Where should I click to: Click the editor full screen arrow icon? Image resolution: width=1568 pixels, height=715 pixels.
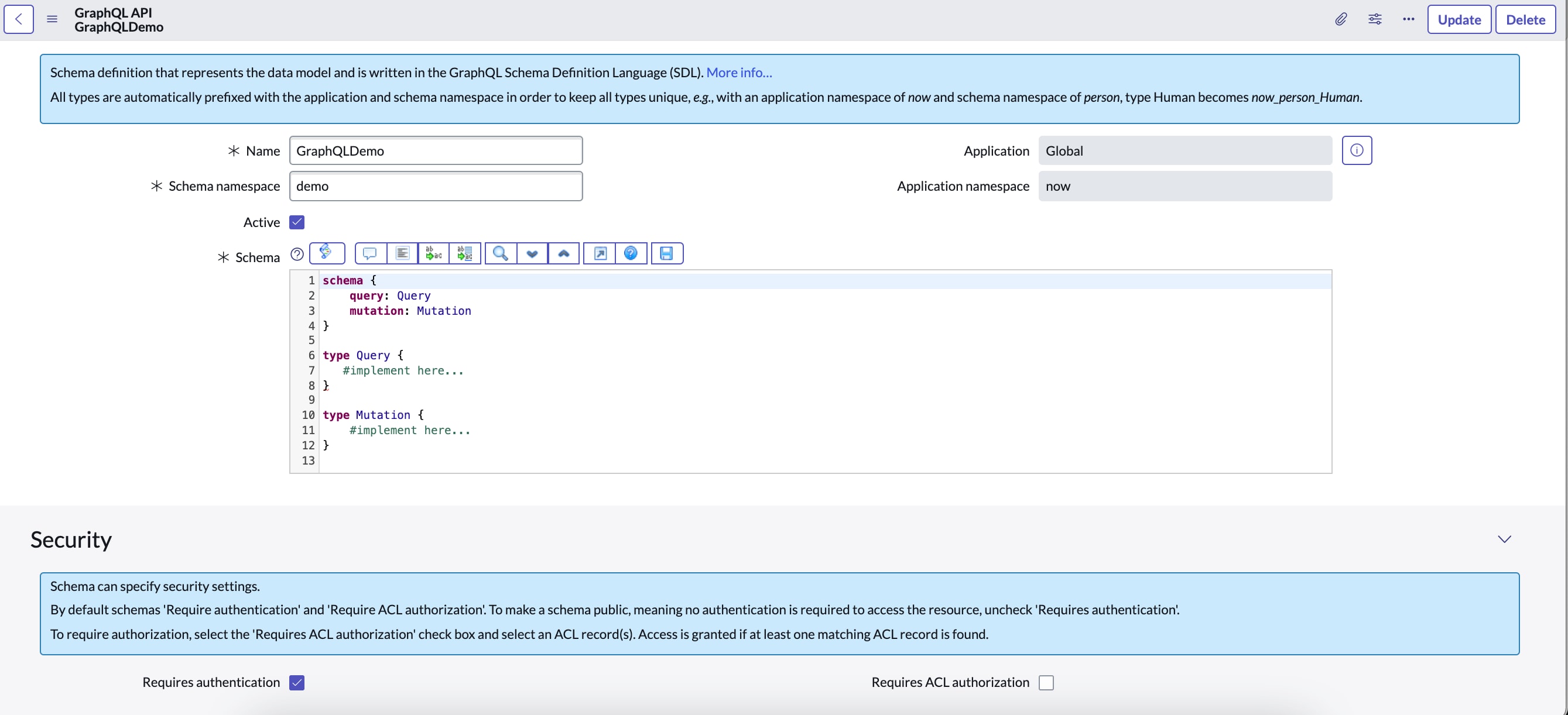click(600, 253)
